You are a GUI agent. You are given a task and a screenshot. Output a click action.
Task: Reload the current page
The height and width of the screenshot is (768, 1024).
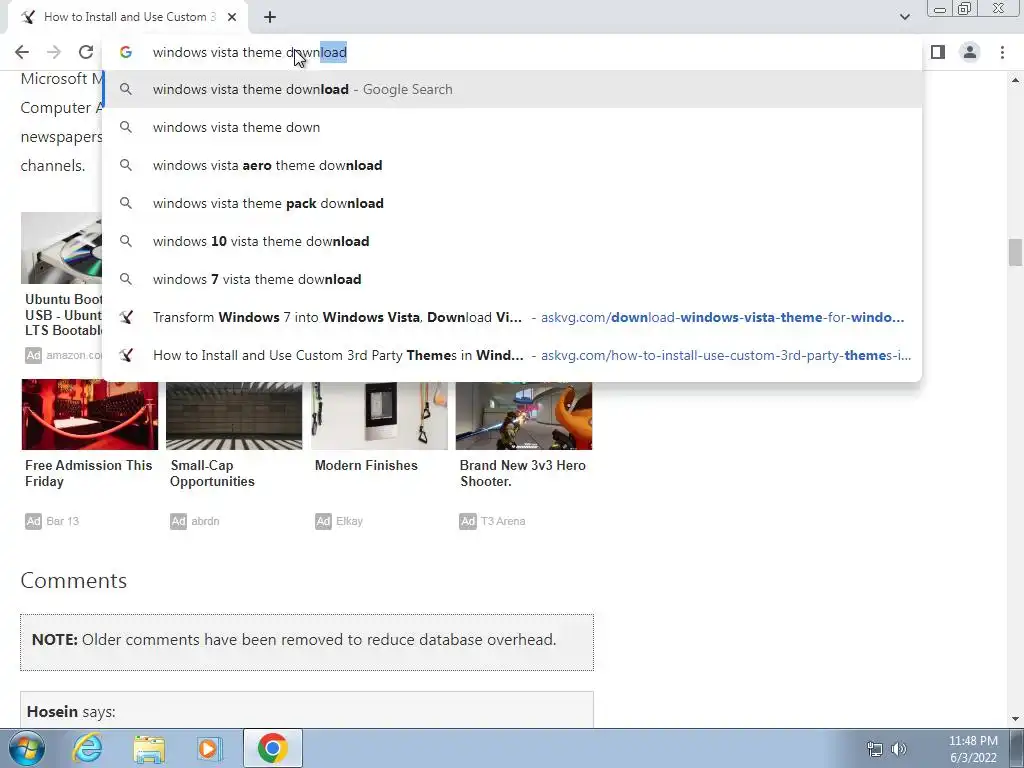click(86, 52)
